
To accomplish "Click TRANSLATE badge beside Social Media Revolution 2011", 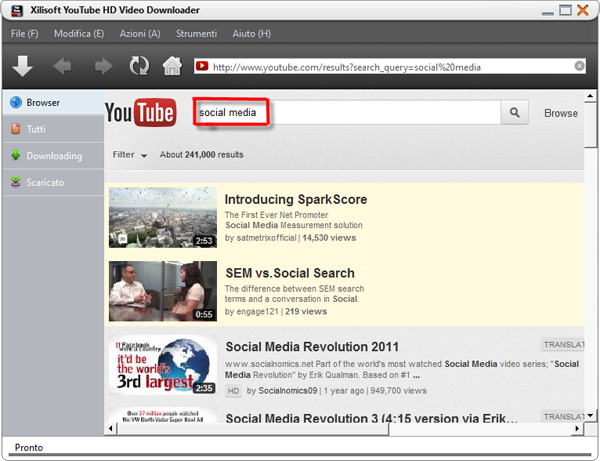I will (x=562, y=345).
